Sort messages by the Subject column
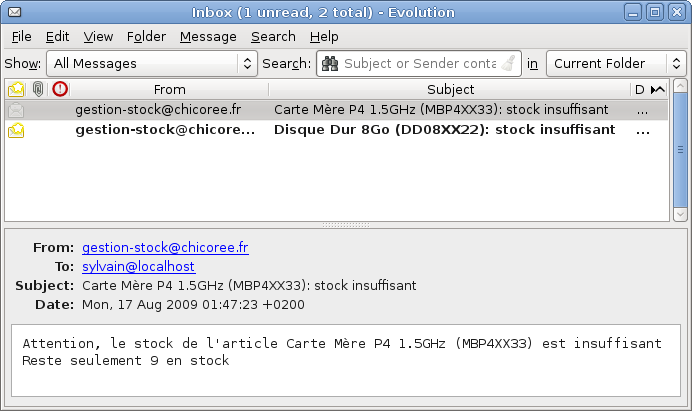 pyautogui.click(x=450, y=90)
